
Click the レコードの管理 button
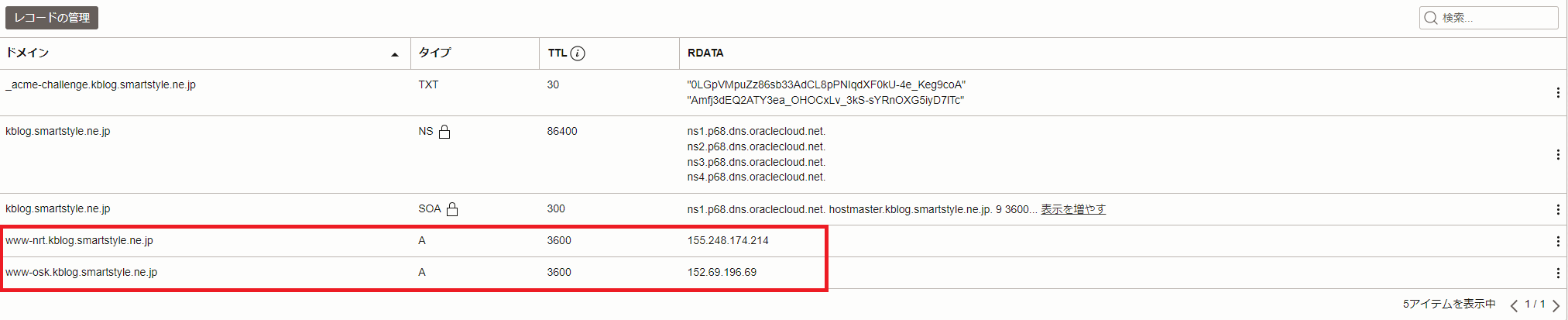click(x=52, y=18)
